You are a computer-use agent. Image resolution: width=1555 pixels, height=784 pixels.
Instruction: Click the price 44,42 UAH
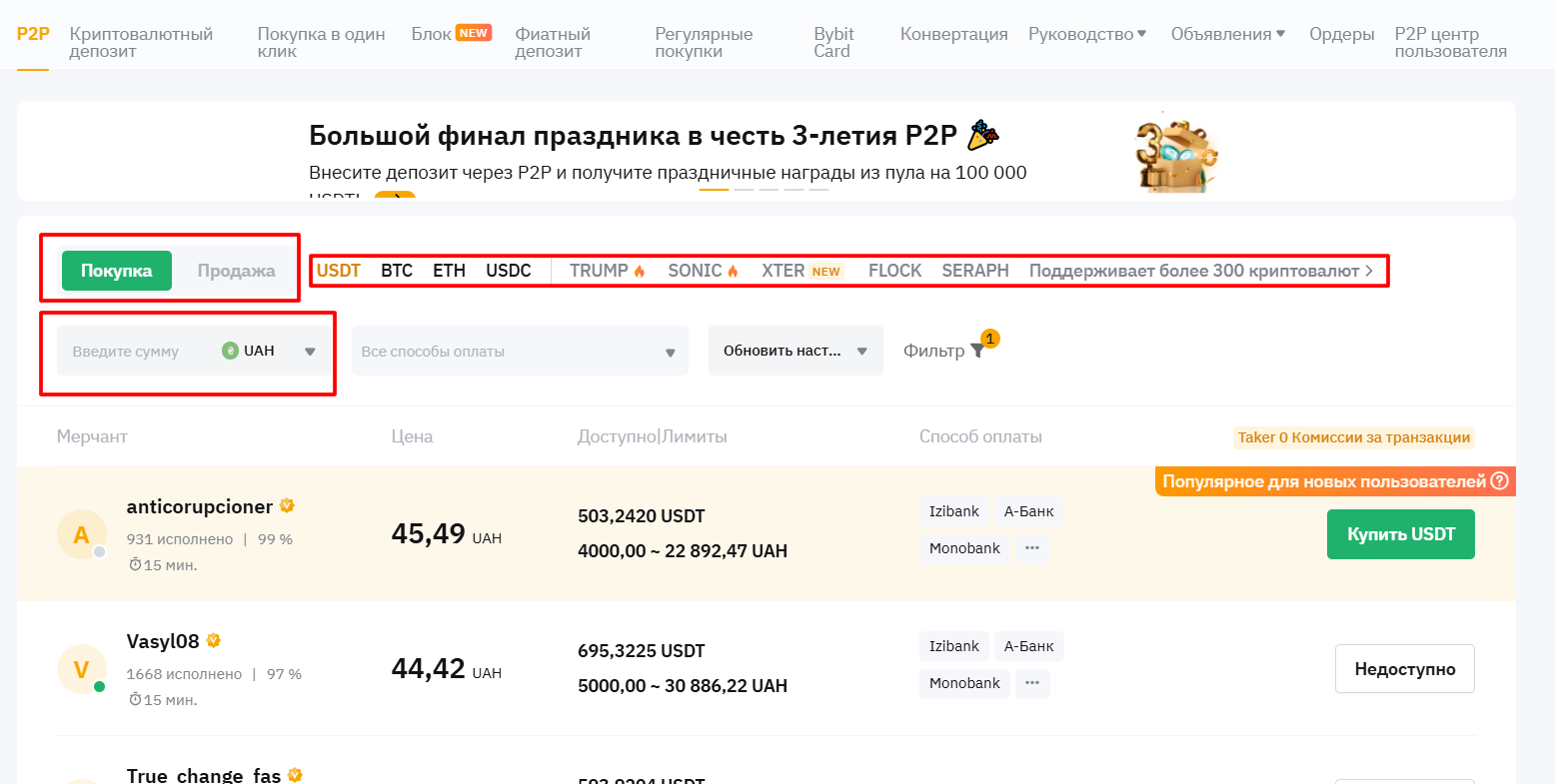(447, 669)
